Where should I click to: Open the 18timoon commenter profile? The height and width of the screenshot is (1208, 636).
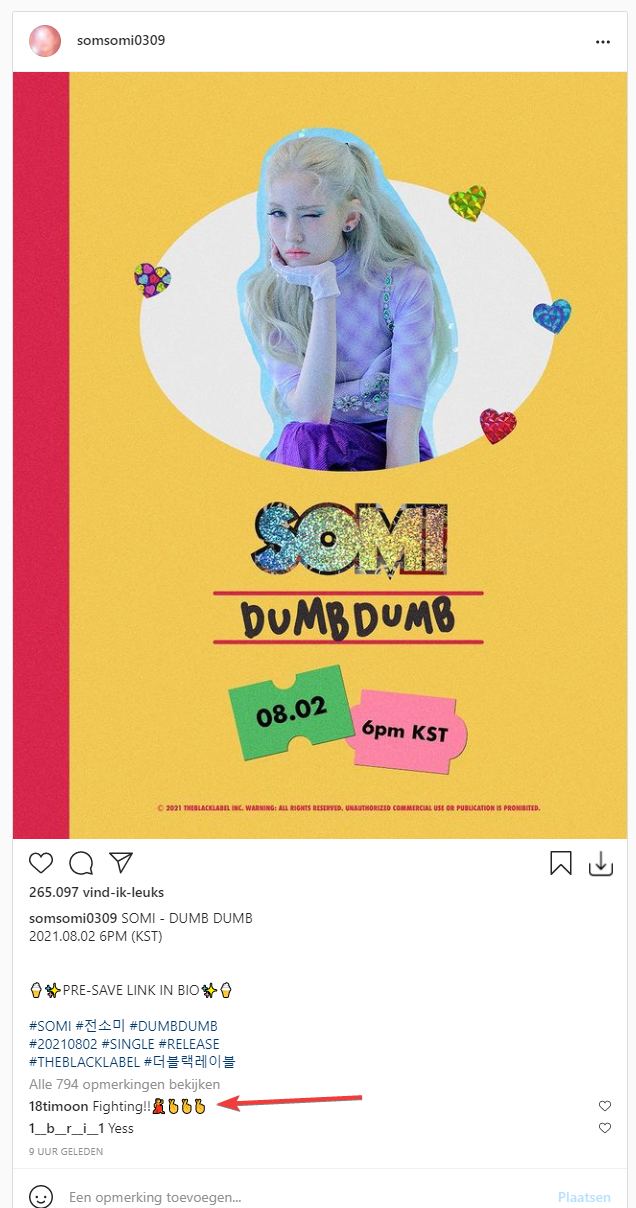click(x=59, y=1106)
